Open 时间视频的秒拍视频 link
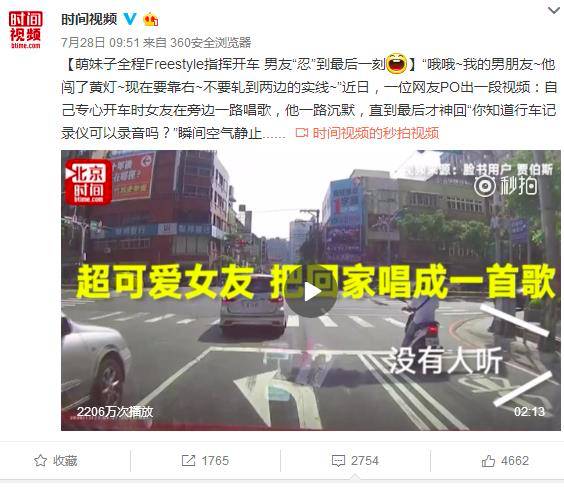The image size is (564, 487). (x=376, y=133)
